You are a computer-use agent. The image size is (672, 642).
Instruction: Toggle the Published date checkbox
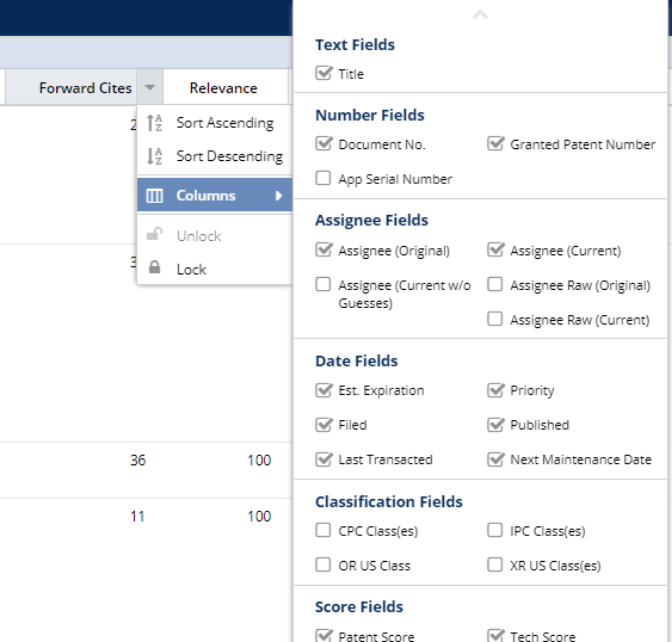point(495,425)
